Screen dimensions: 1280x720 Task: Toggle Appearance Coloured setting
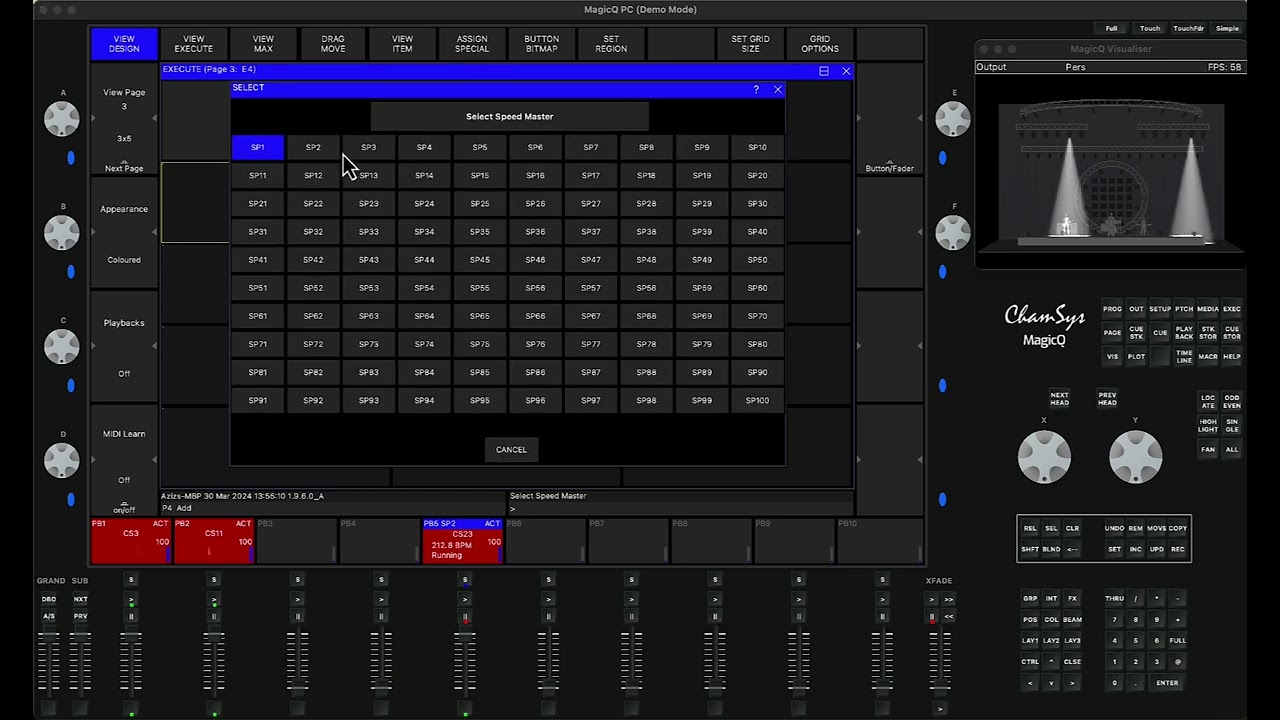point(124,234)
